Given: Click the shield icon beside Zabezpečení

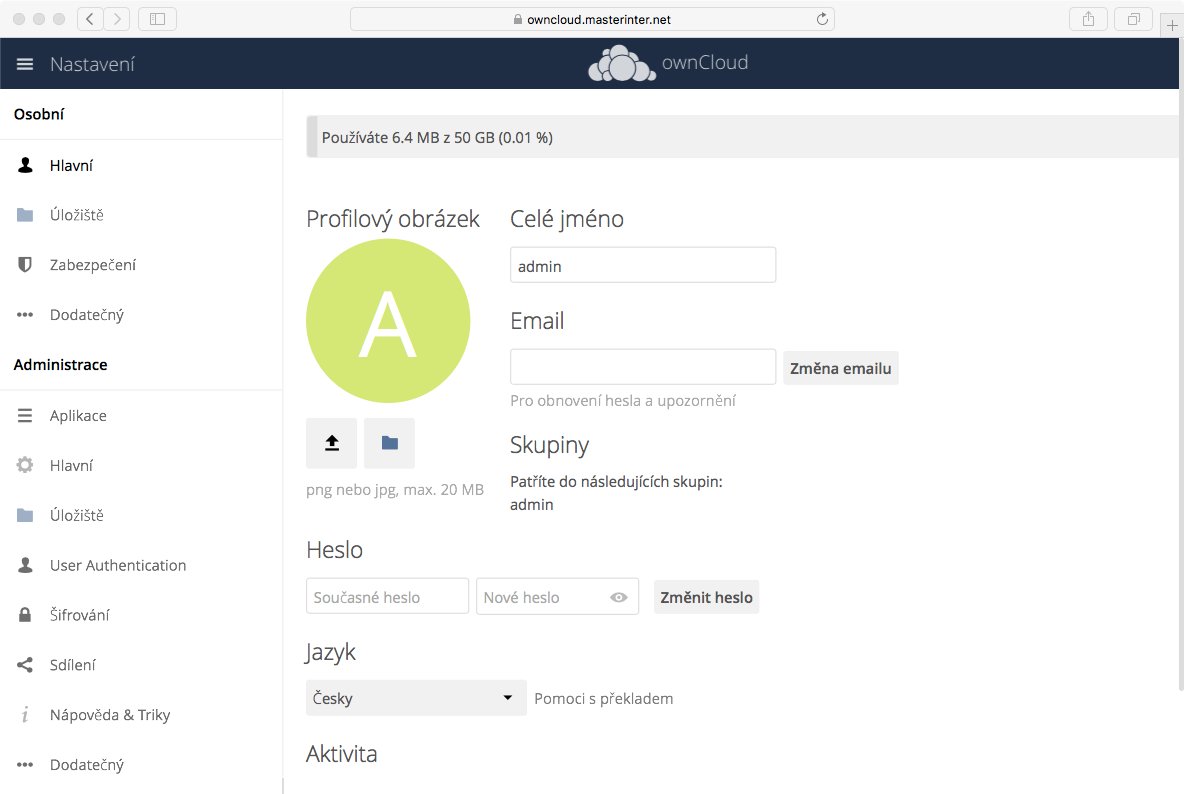Looking at the screenshot, I should 25,265.
